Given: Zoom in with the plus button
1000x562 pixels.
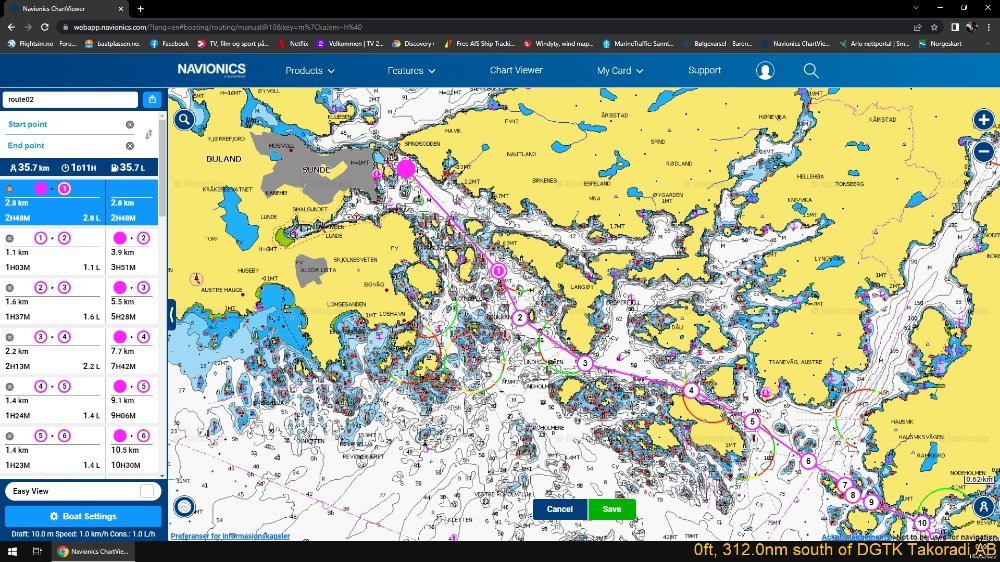Looking at the screenshot, I should [x=983, y=119].
